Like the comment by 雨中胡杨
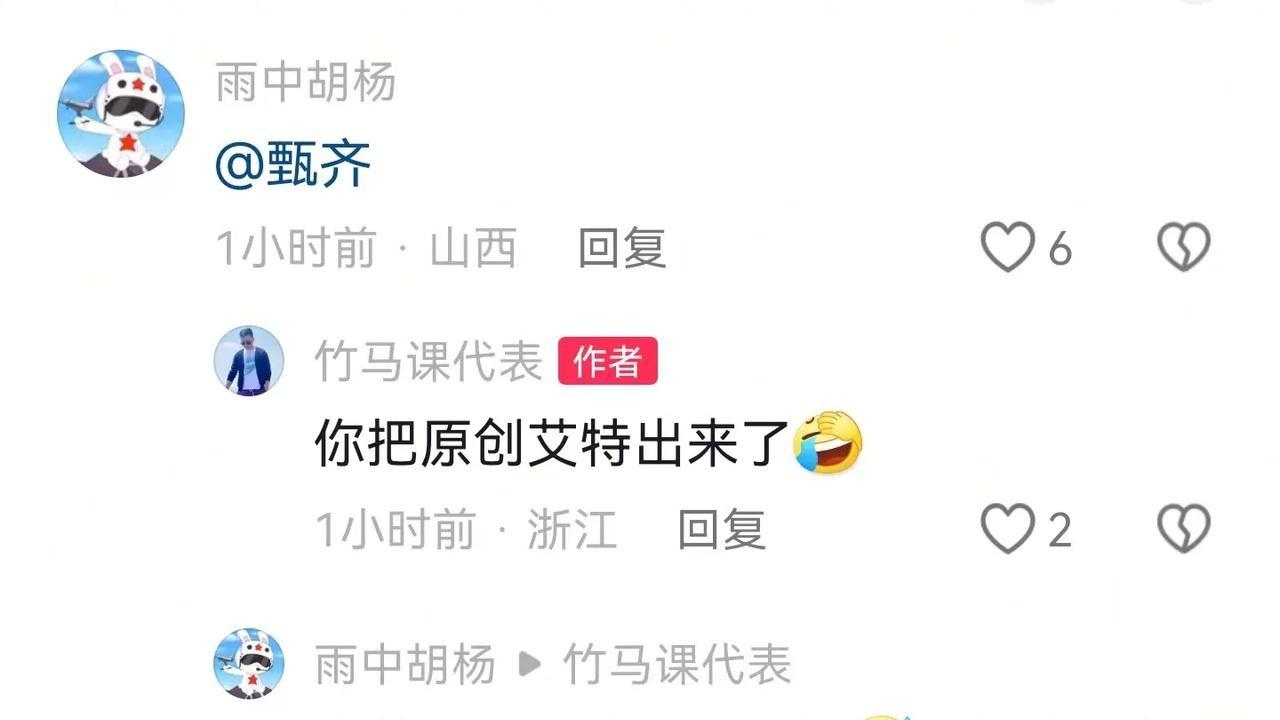 (x=1007, y=247)
